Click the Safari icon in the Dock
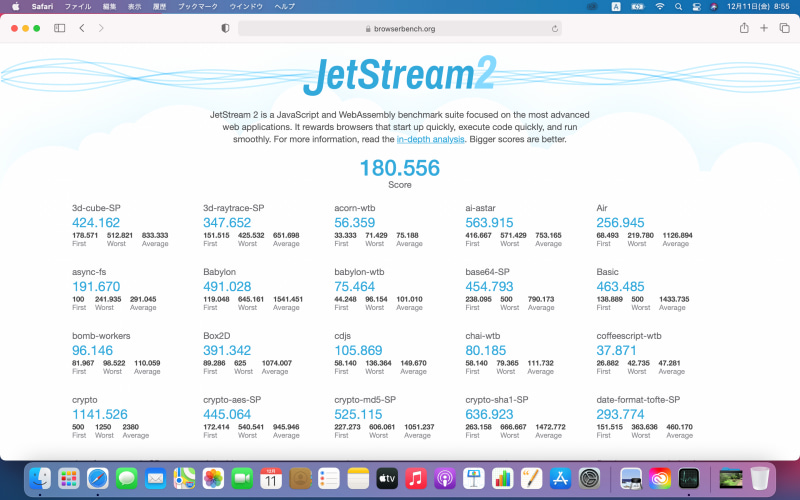Screen dimensions: 800x500 pyautogui.click(x=97, y=479)
